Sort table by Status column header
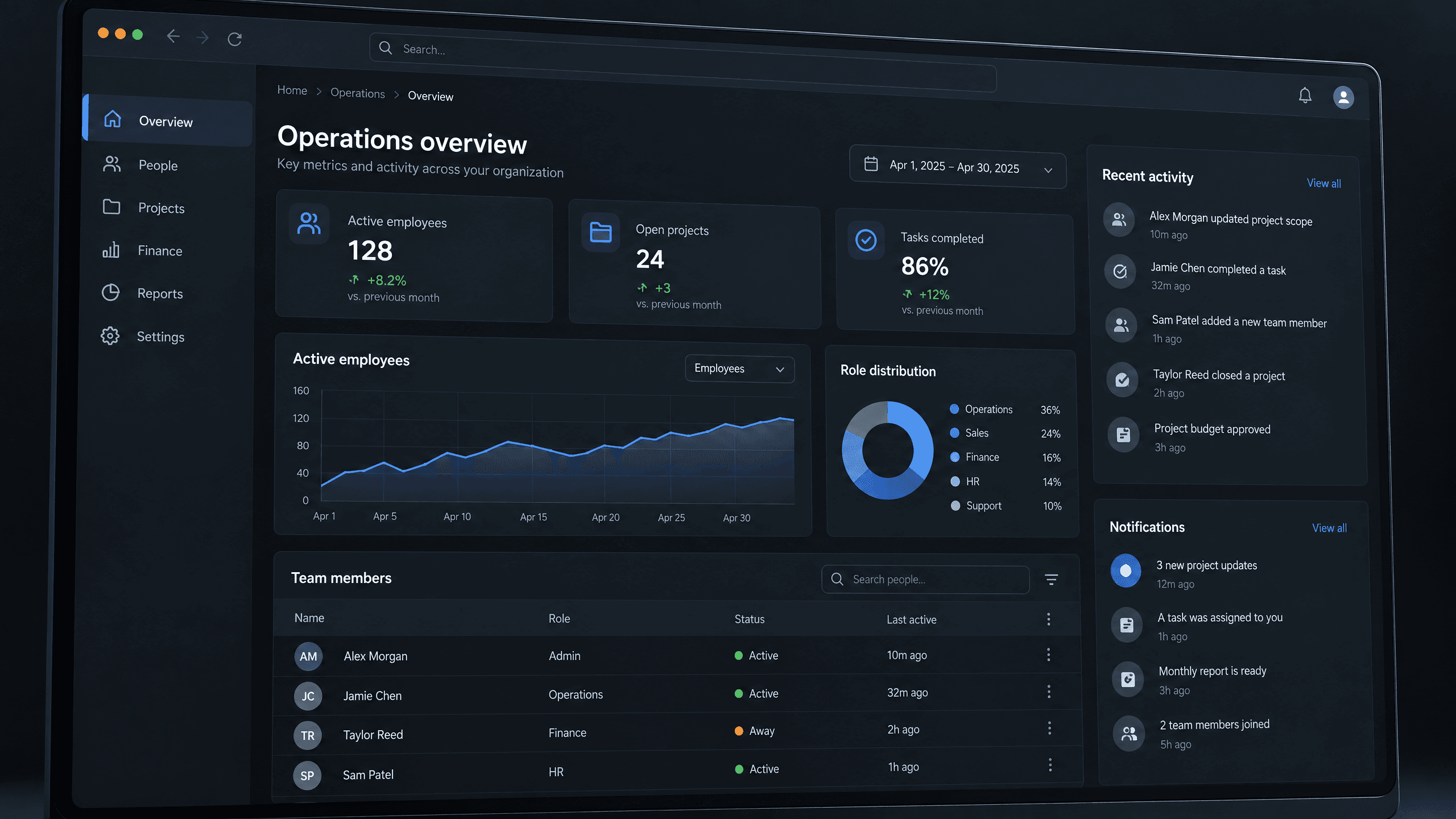This screenshot has width=1456, height=819. (x=749, y=619)
